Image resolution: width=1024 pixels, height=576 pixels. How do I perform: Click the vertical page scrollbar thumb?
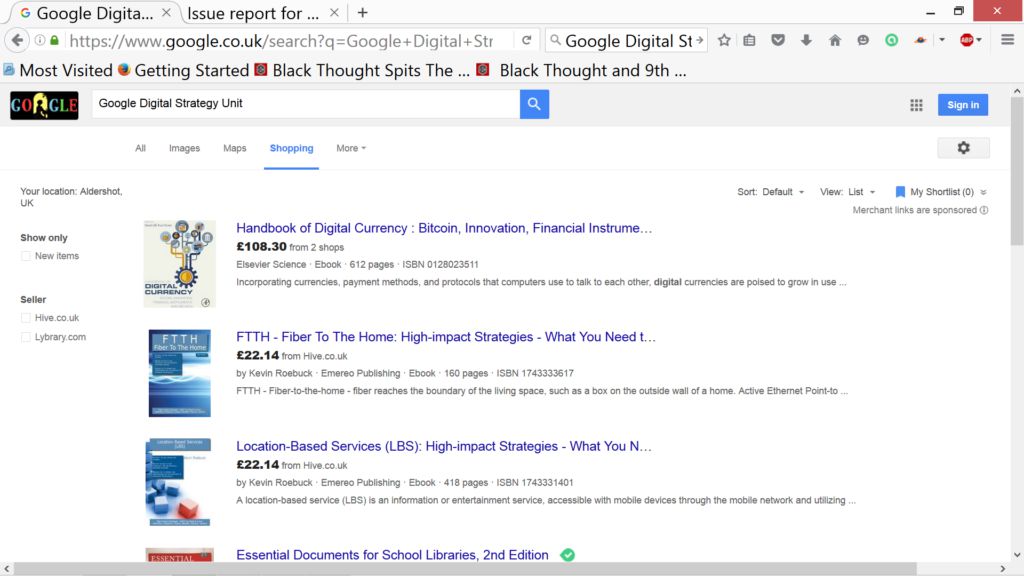click(1017, 172)
